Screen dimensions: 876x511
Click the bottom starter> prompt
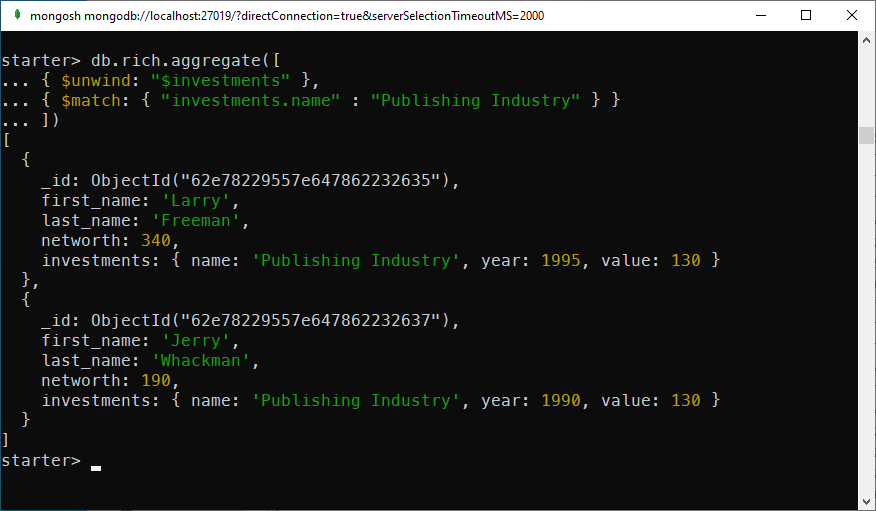41,461
